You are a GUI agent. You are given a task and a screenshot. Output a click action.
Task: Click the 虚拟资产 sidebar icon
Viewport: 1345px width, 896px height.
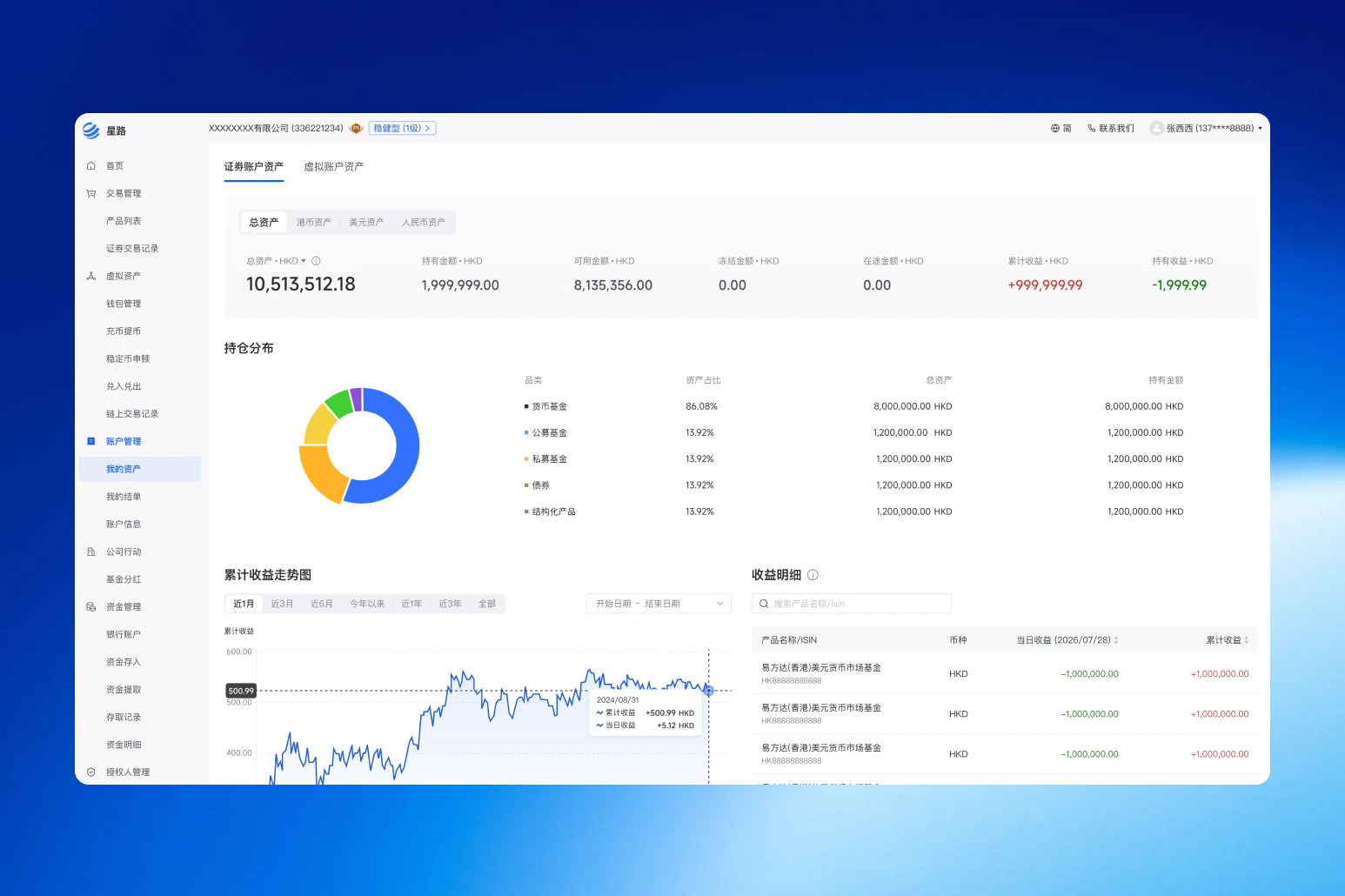pos(91,276)
